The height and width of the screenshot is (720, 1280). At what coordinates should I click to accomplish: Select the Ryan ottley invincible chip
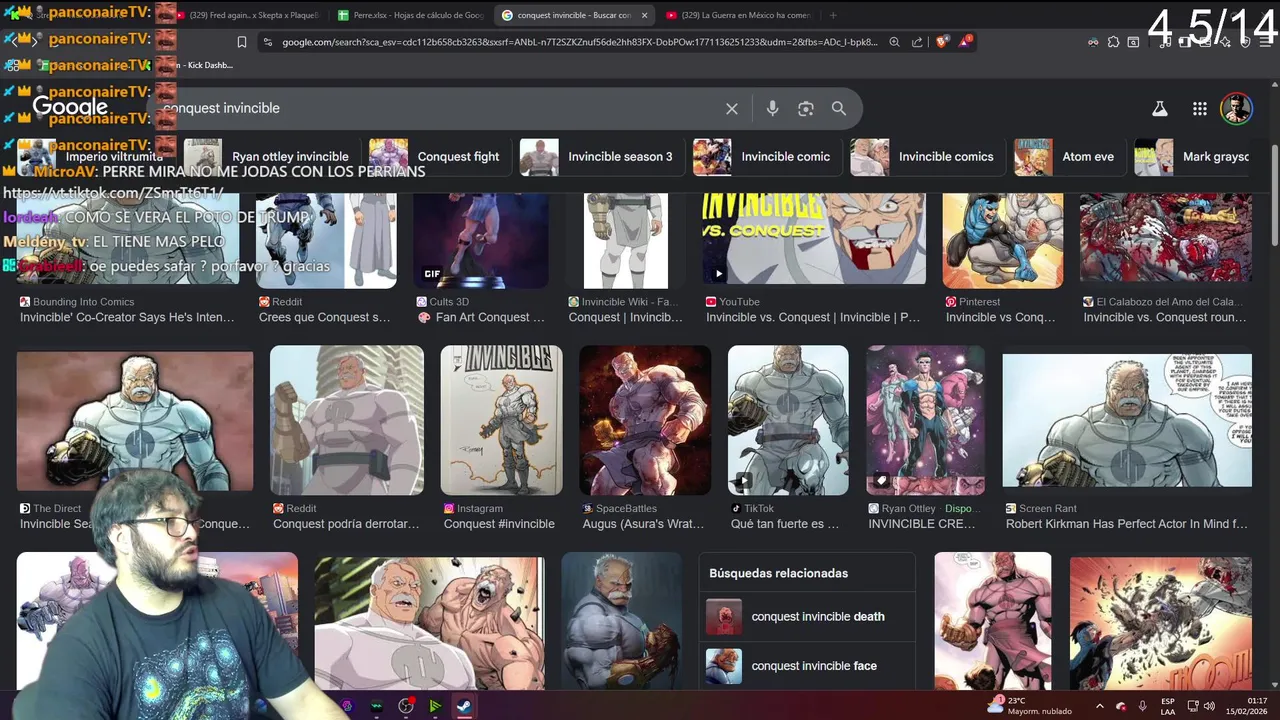click(x=271, y=157)
